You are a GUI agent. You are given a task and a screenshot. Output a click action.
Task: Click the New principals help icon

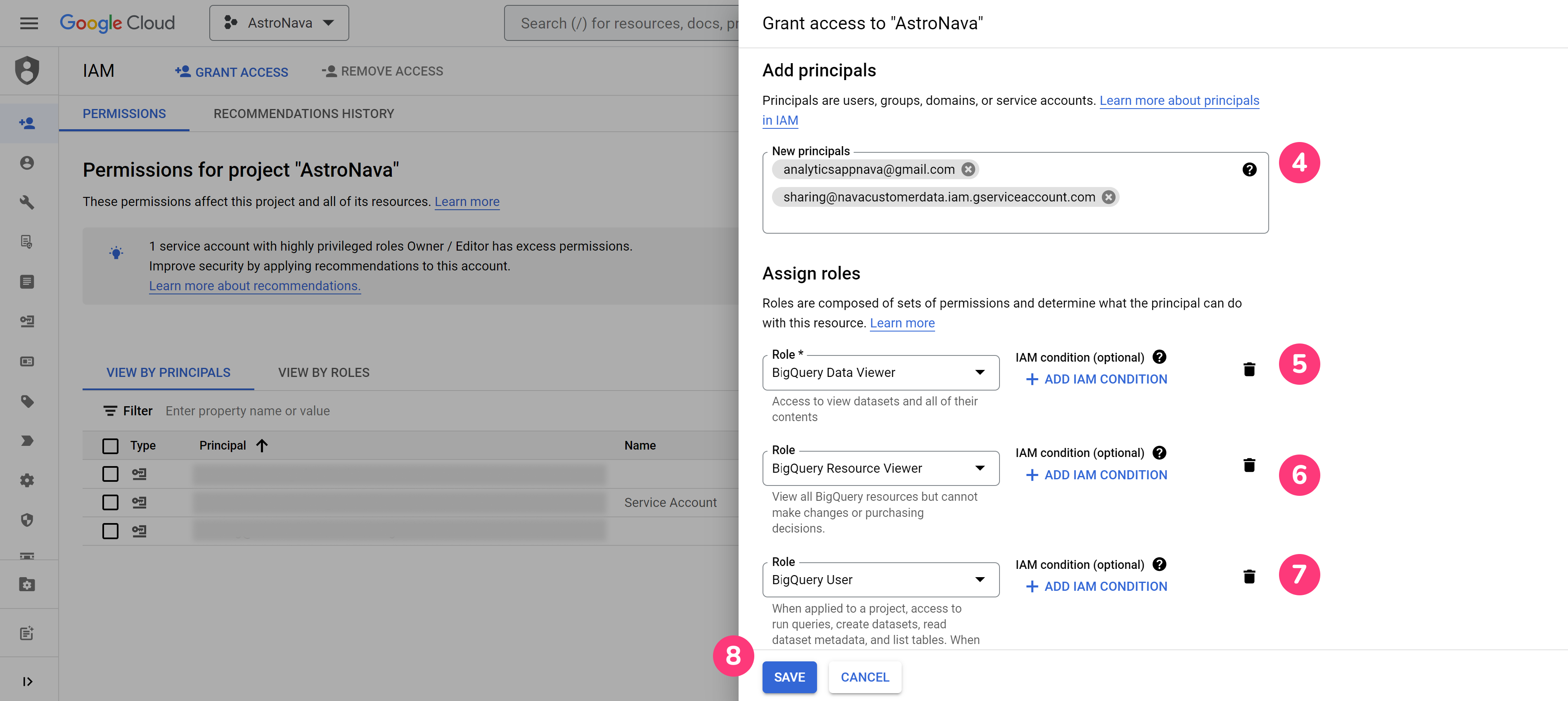click(1249, 170)
